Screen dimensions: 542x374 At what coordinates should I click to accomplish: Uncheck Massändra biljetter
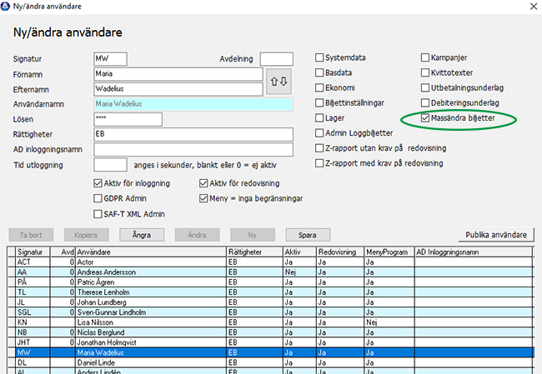(425, 118)
